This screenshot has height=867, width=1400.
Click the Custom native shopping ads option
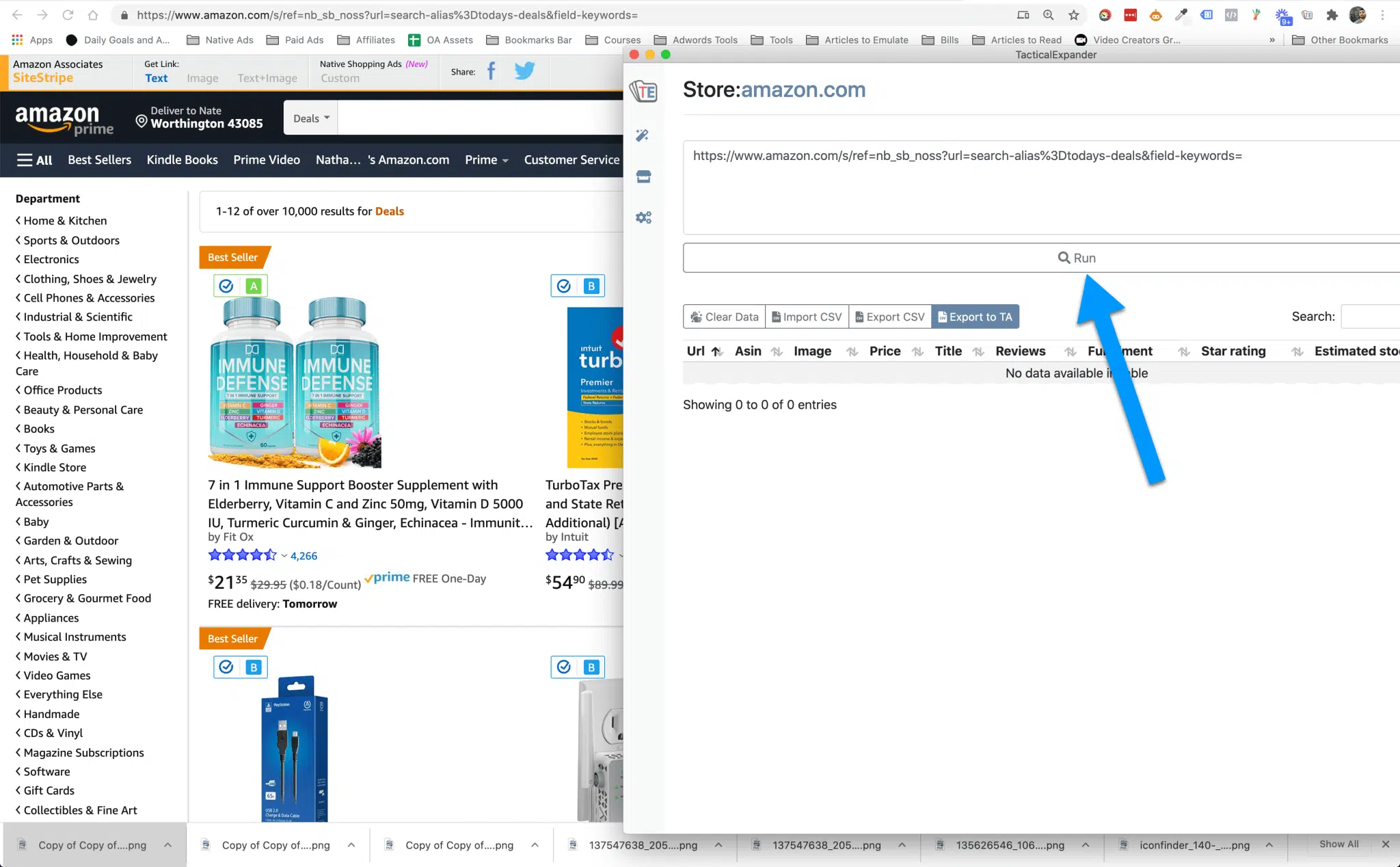tap(340, 78)
